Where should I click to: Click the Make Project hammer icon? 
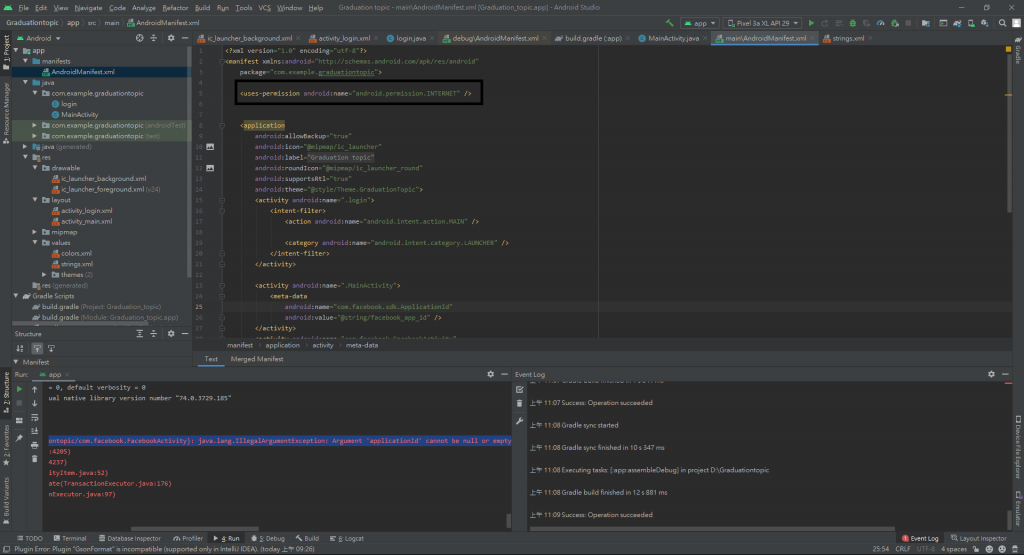[668, 22]
